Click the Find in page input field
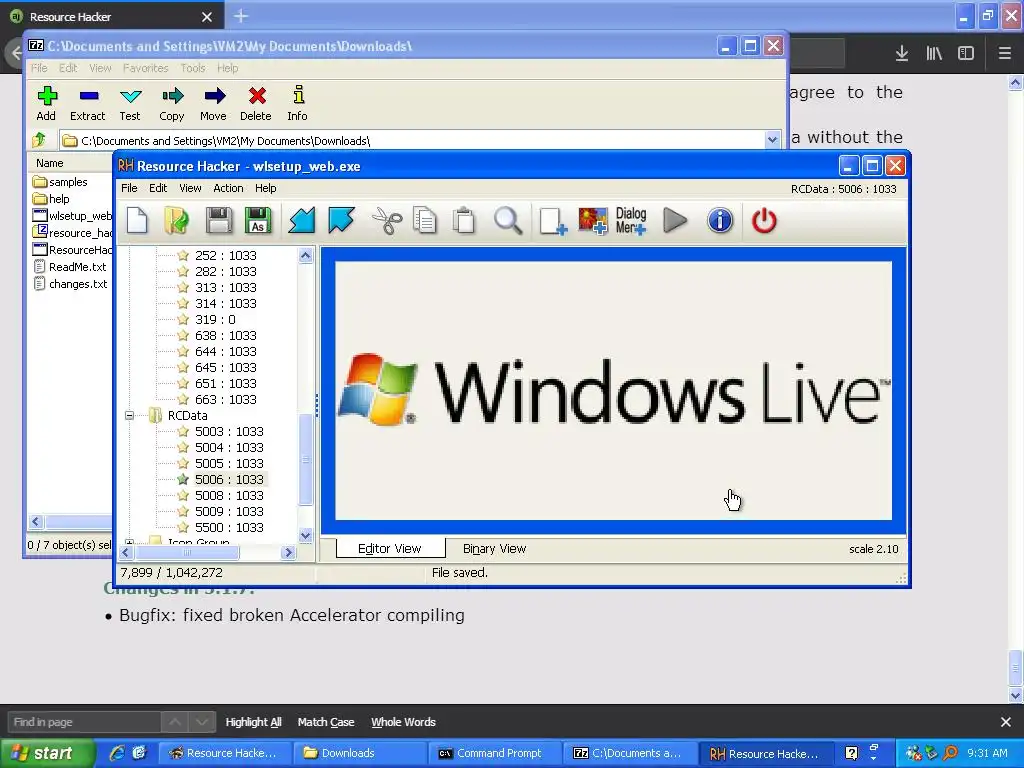This screenshot has height=768, width=1024. coord(84,722)
